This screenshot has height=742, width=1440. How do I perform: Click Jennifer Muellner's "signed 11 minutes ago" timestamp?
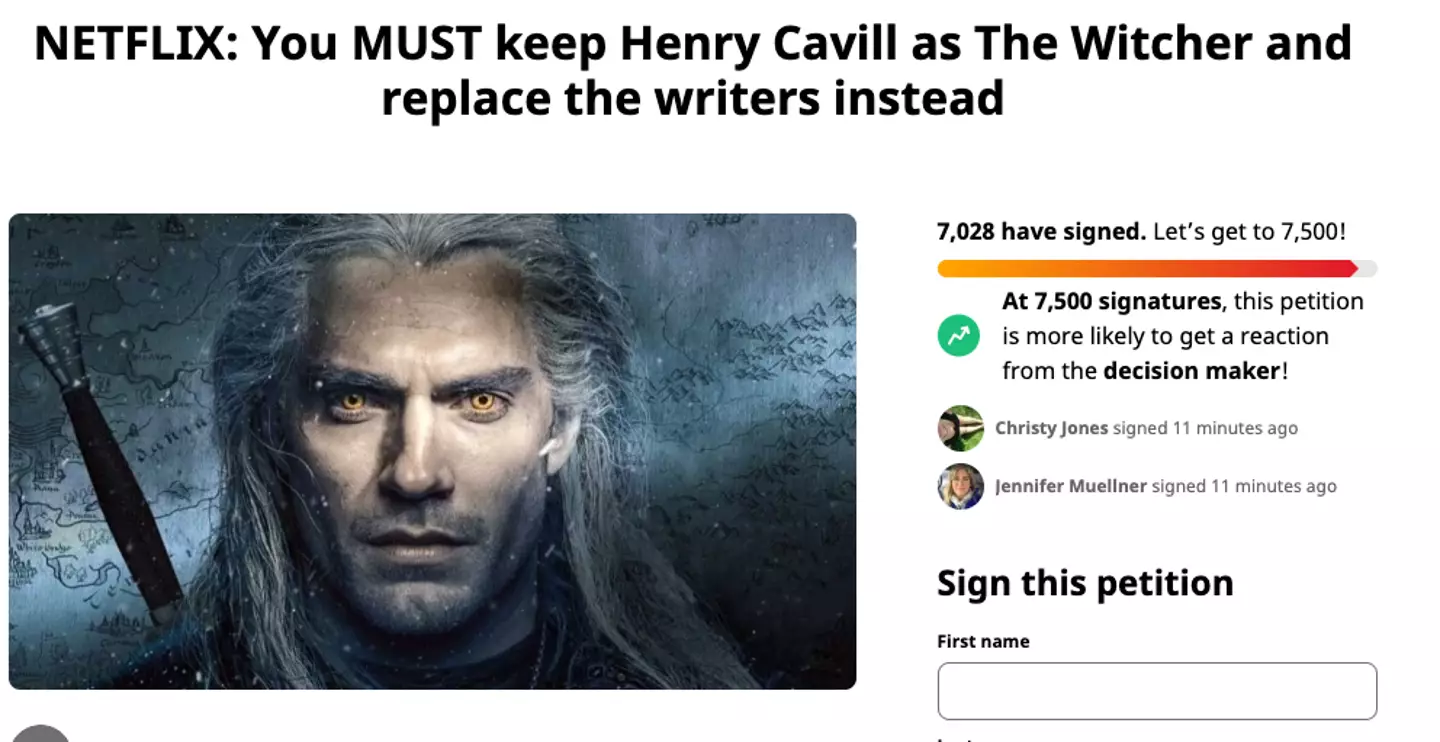tap(1244, 486)
